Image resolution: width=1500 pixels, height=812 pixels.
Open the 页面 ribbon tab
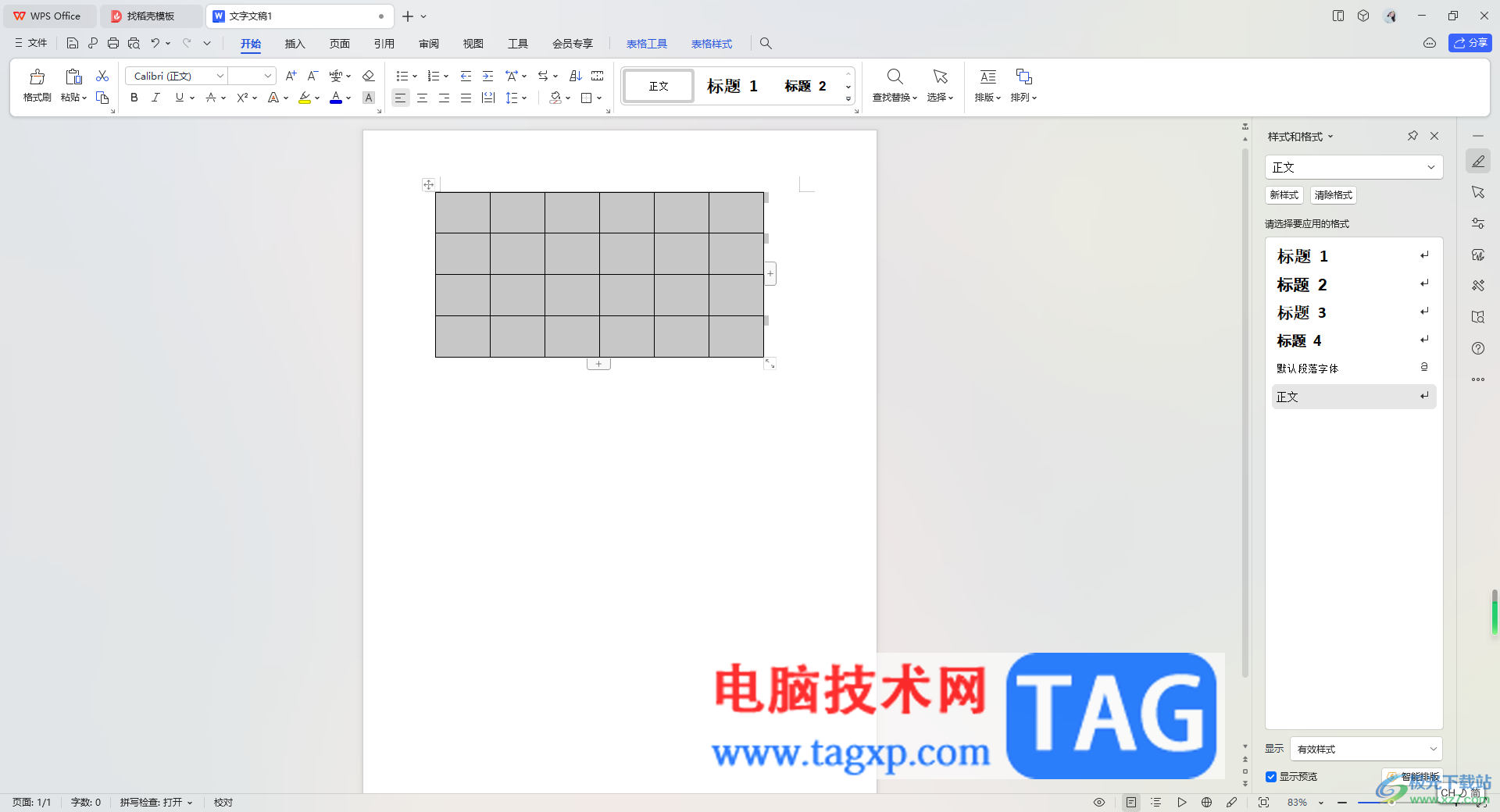pos(339,44)
